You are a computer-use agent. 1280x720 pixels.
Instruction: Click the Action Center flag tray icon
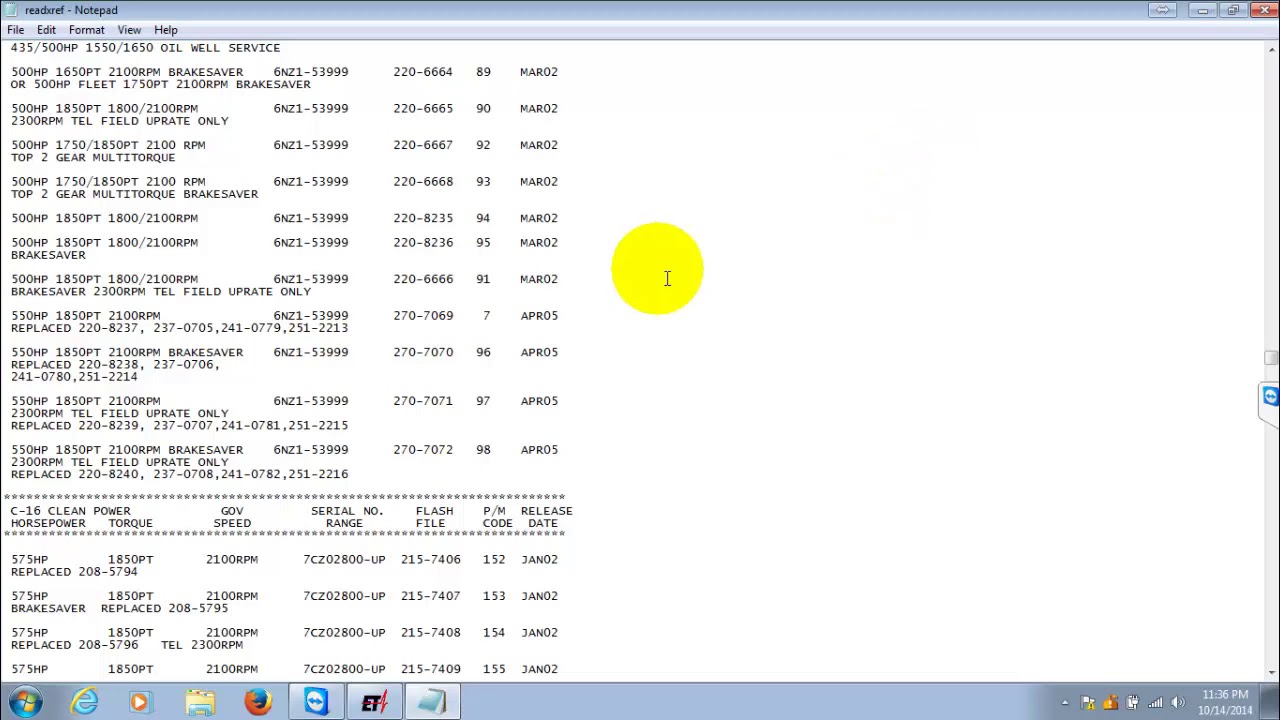click(x=1088, y=703)
